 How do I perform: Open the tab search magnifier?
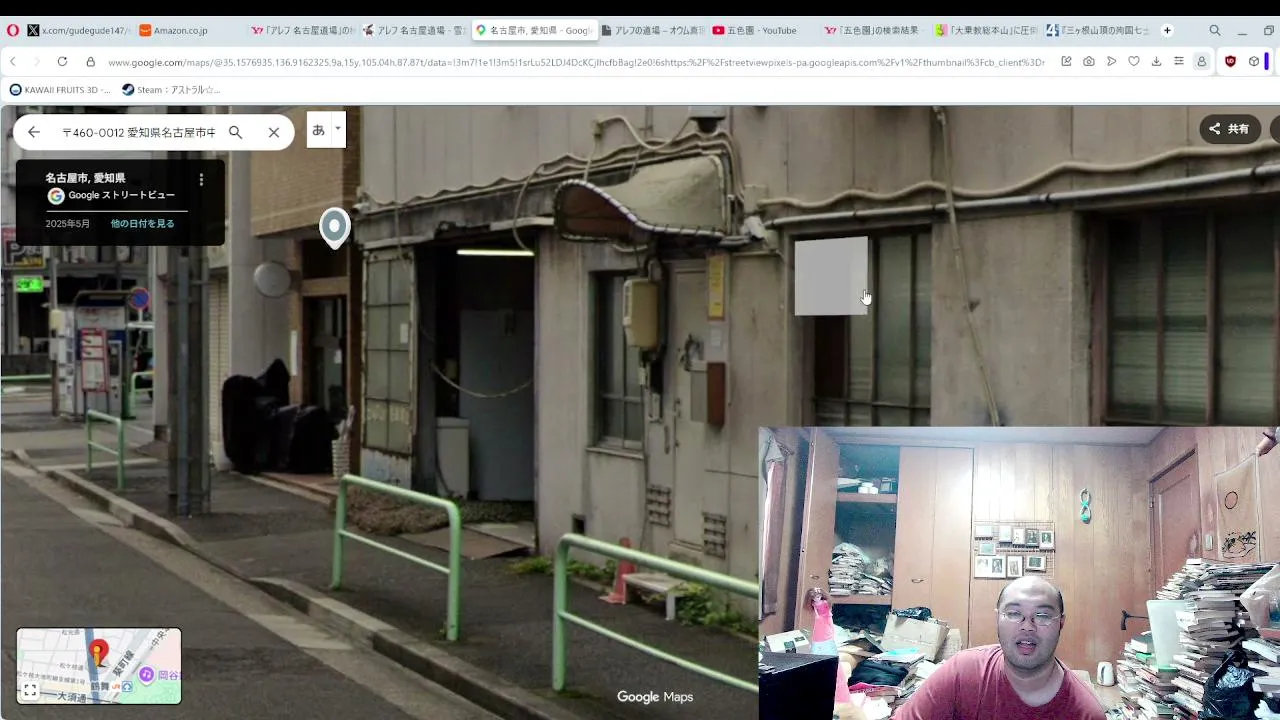point(1215,30)
